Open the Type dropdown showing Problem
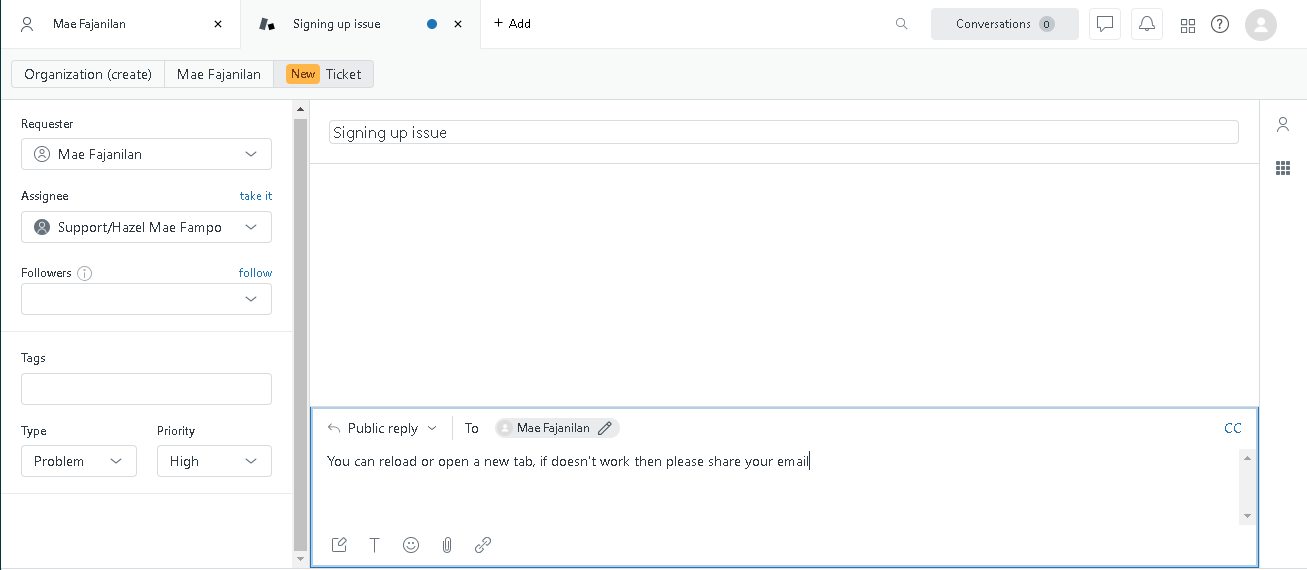The width and height of the screenshot is (1307, 570). pyautogui.click(x=79, y=461)
